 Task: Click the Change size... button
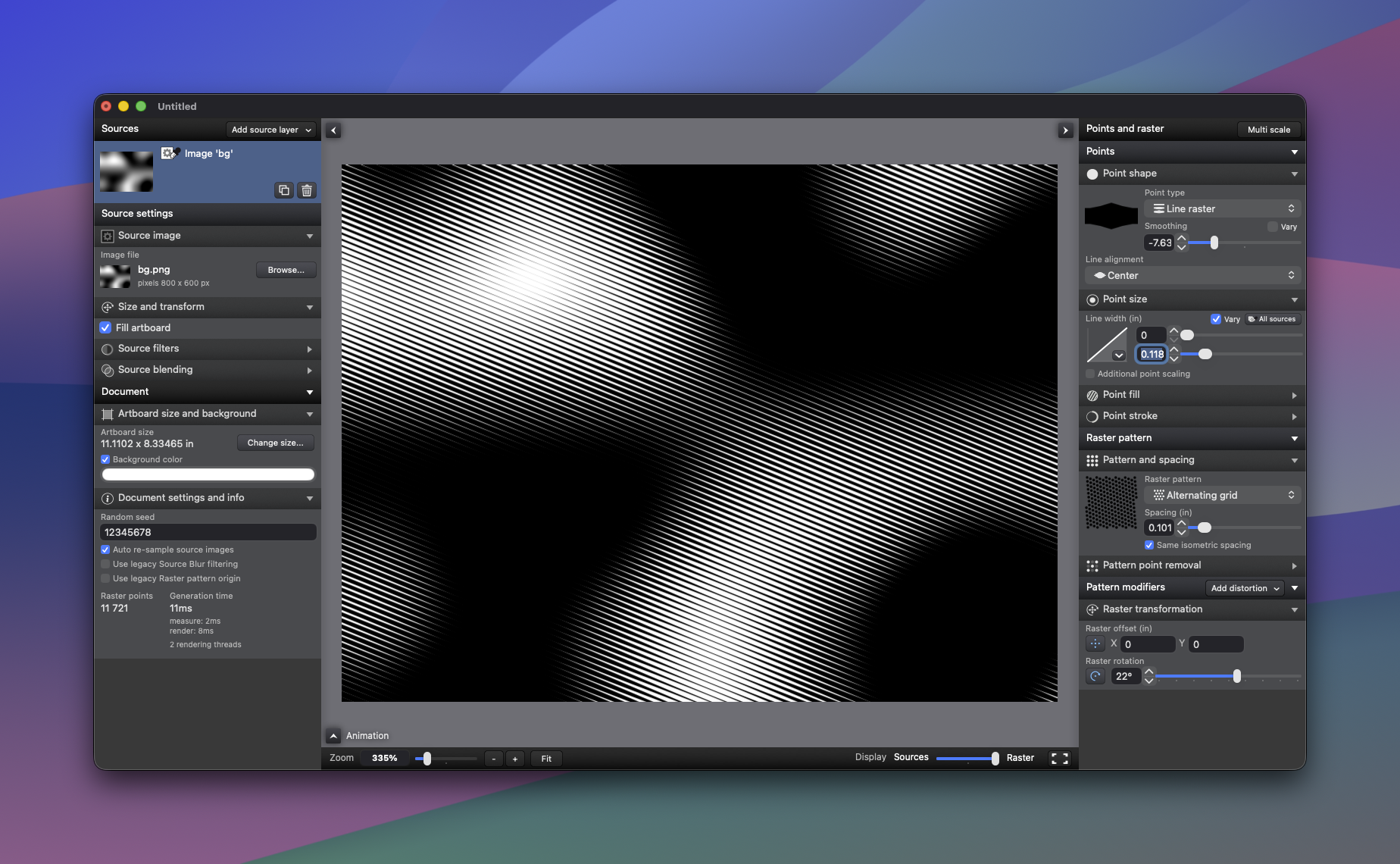coord(275,443)
